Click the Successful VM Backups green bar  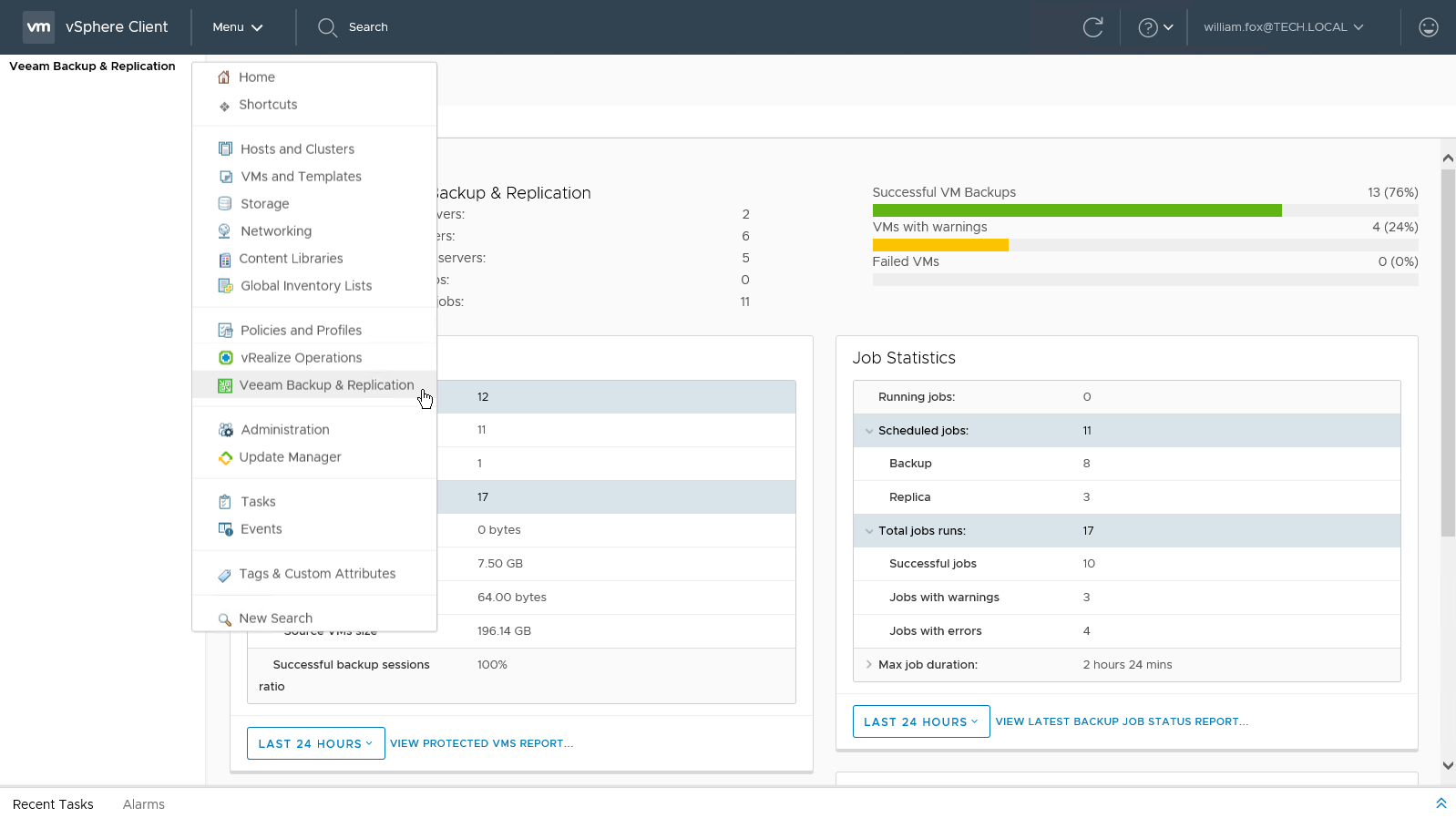pos(1076,210)
